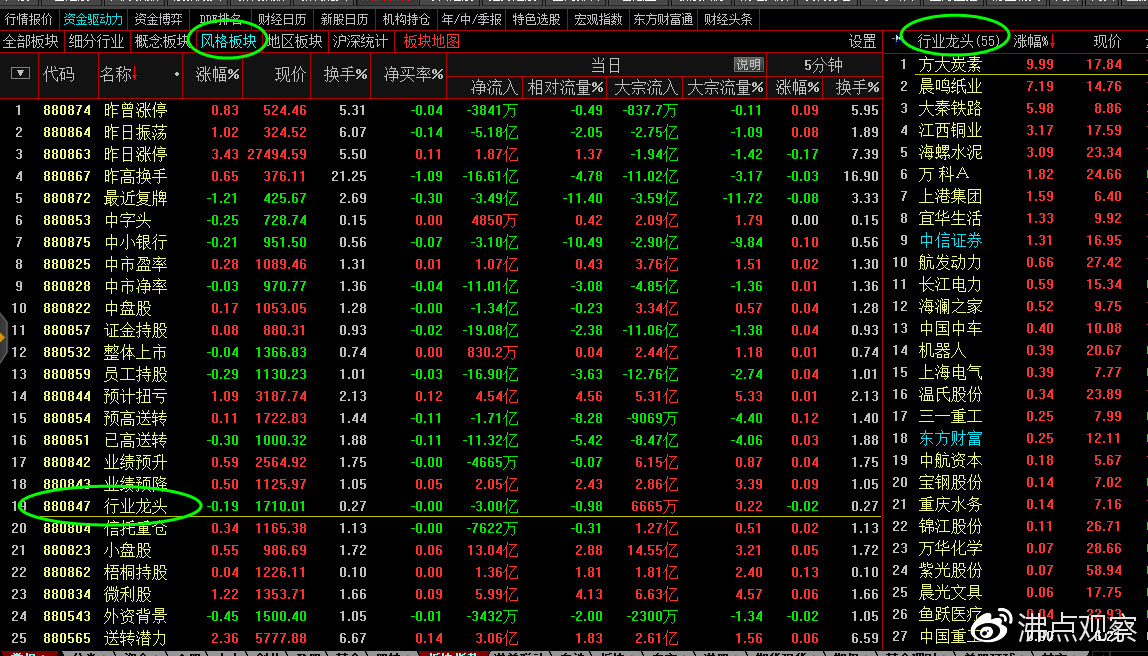Go to the 财经日历 tab
This screenshot has width=1148, height=656.
282,19
